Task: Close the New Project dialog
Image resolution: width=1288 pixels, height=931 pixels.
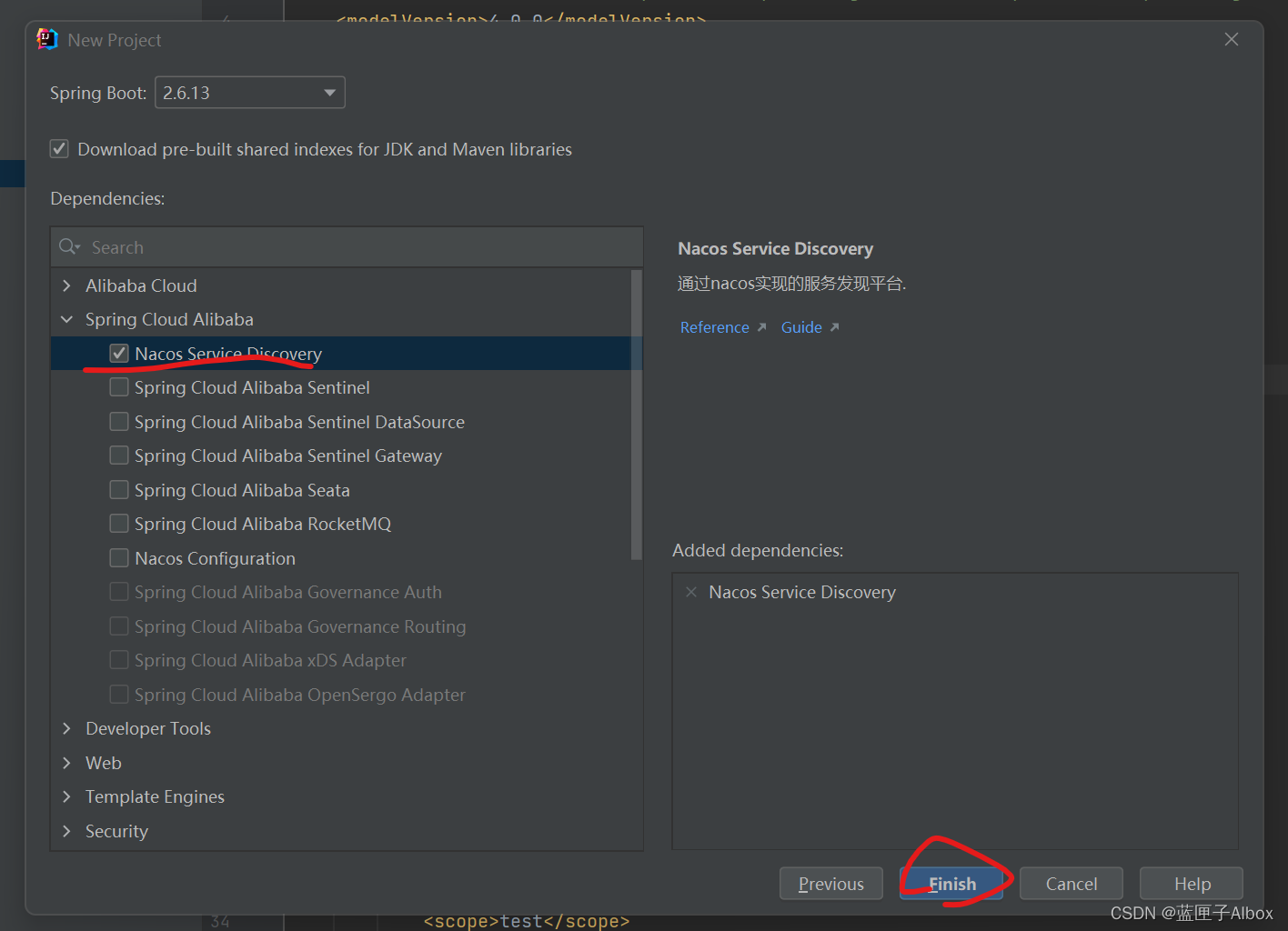Action: coord(1232,39)
